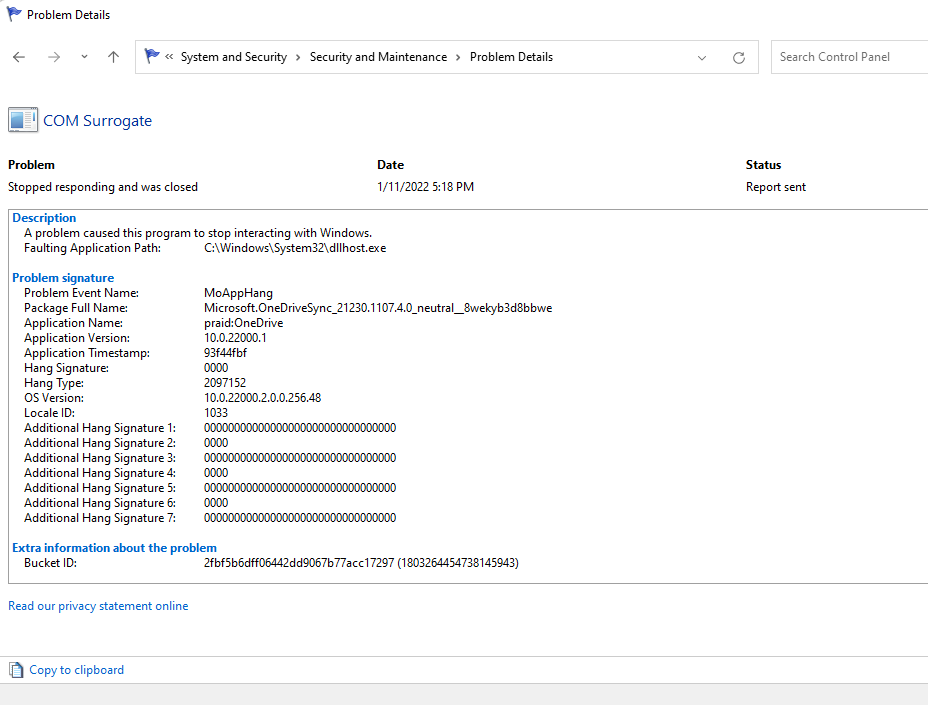
Task: Go to Security and Maintenance breadcrumb
Action: [x=378, y=57]
